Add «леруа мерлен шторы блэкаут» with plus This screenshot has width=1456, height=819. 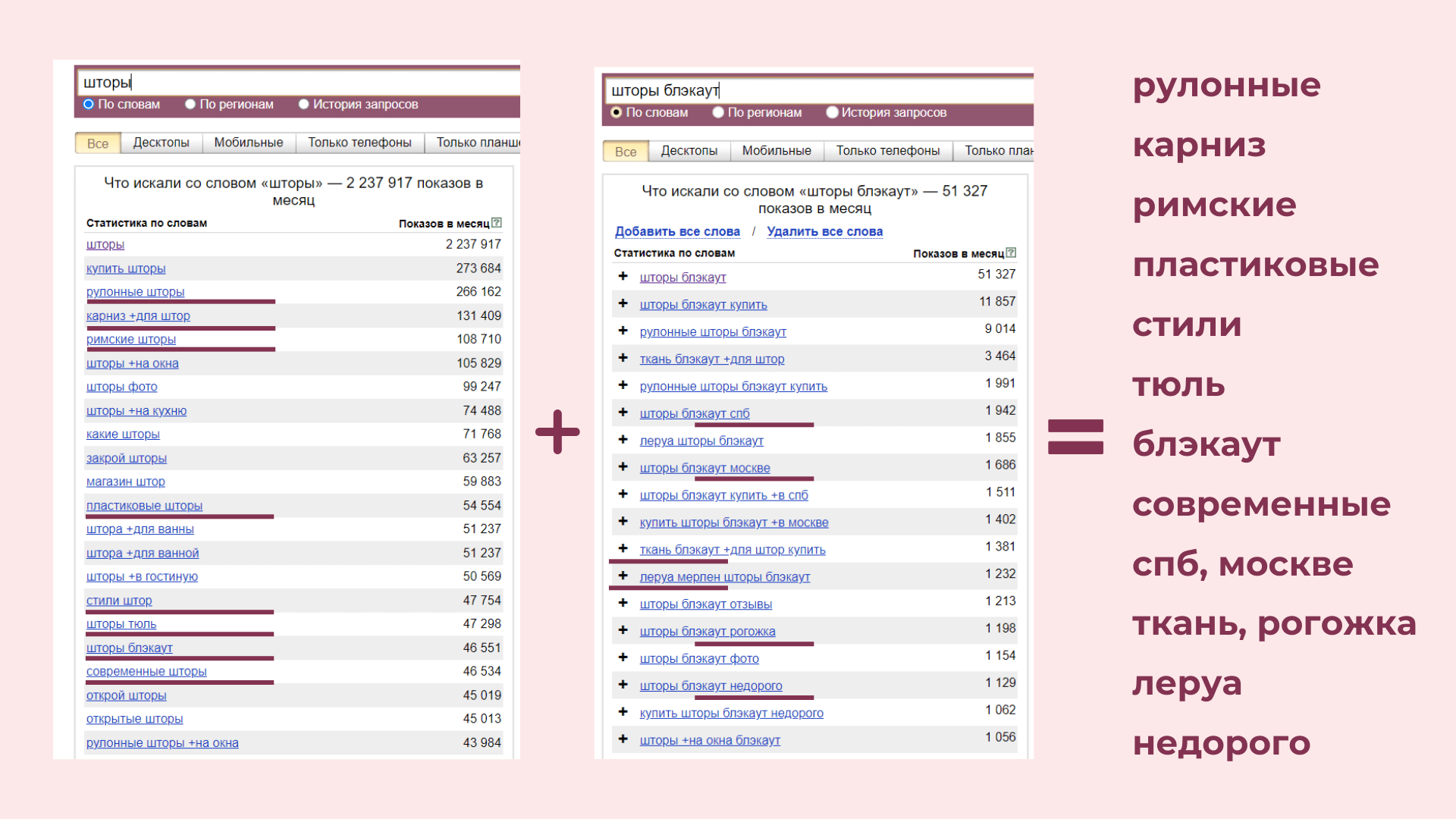pos(623,576)
